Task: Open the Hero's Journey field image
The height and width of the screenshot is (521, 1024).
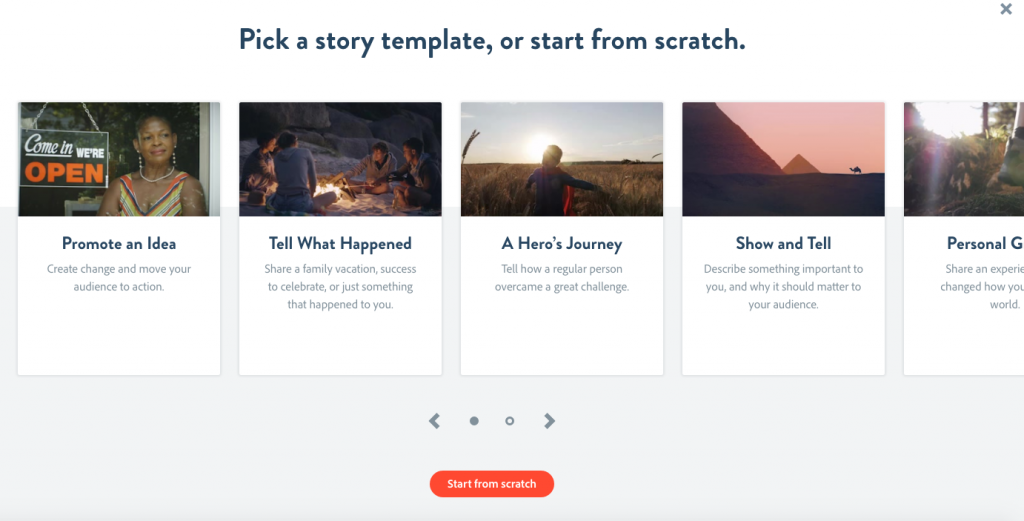Action: pyautogui.click(x=561, y=159)
